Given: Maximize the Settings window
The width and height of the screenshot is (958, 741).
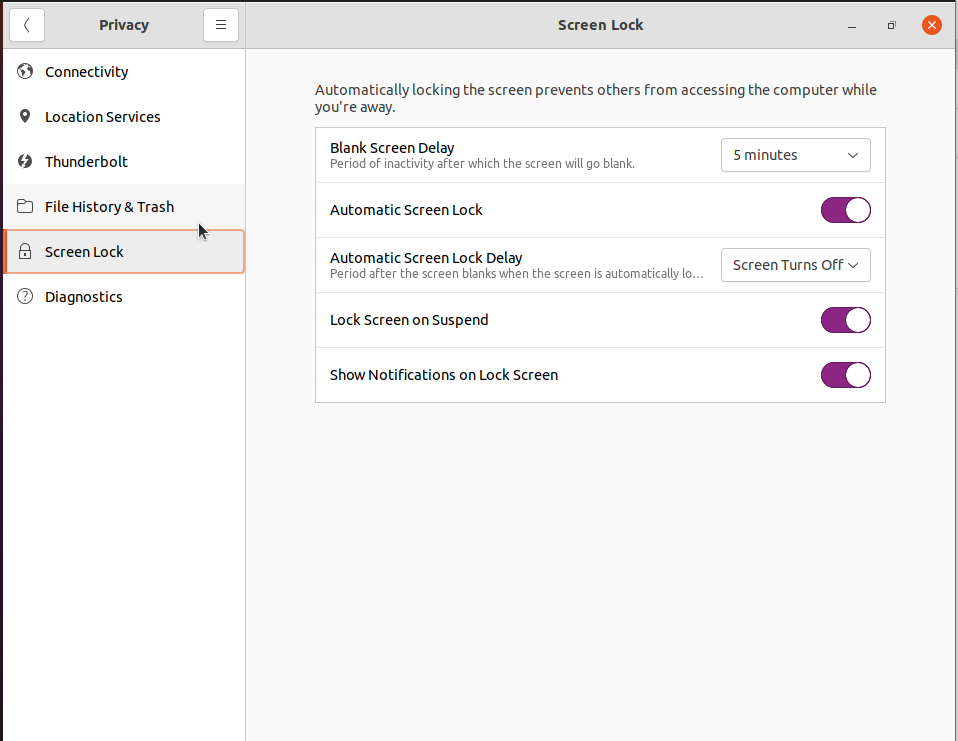Looking at the screenshot, I should 891,25.
